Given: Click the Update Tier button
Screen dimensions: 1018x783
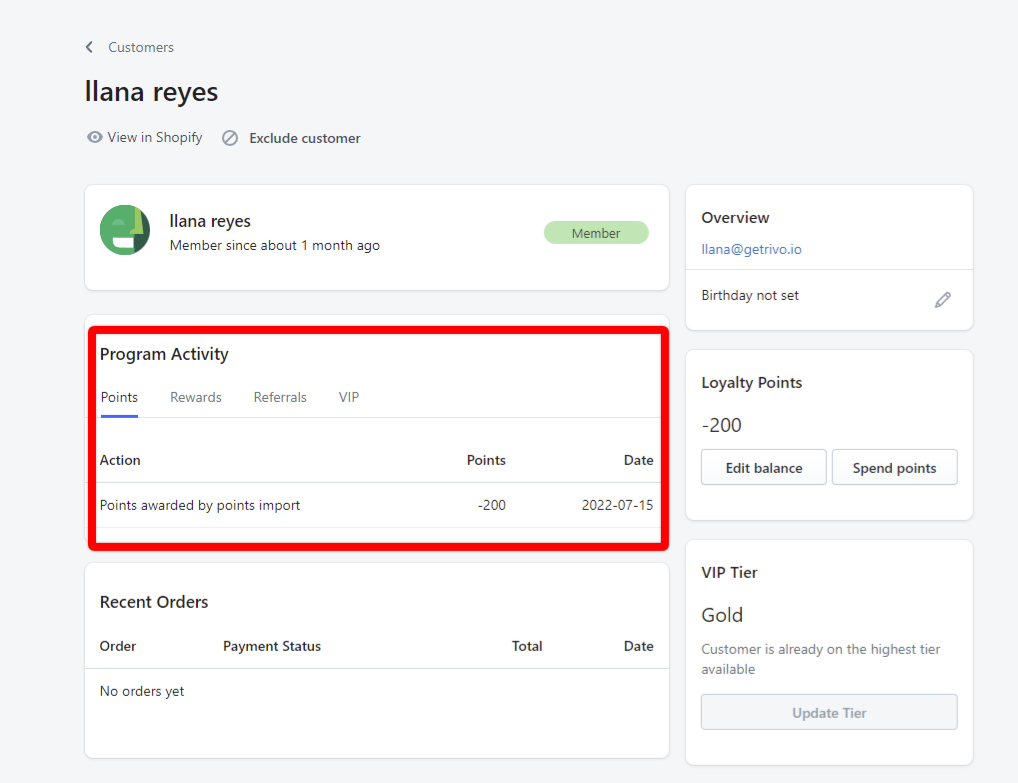Looking at the screenshot, I should [829, 713].
